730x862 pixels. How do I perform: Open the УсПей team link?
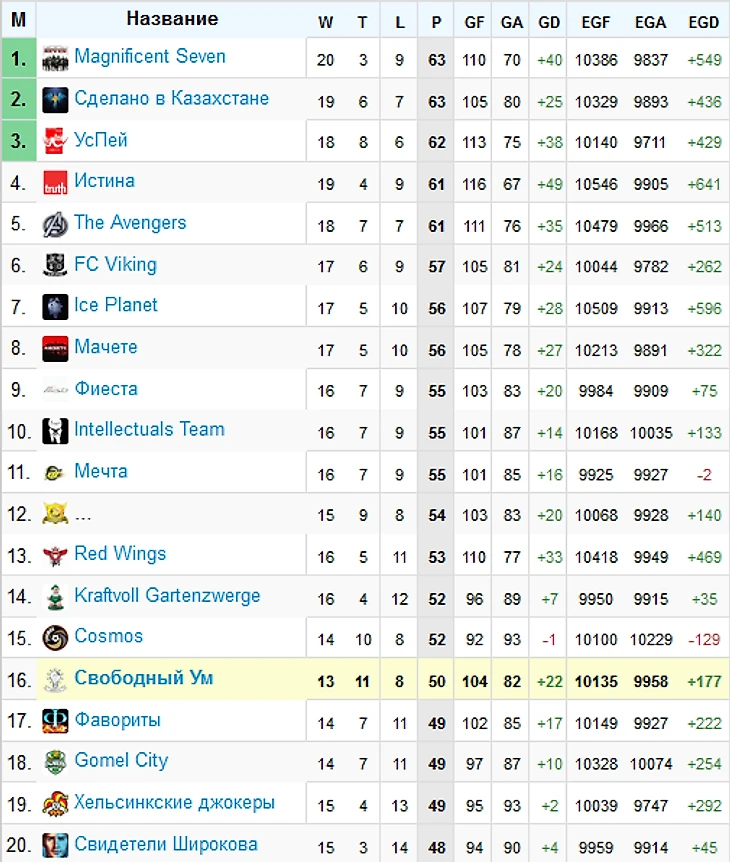click(x=101, y=140)
